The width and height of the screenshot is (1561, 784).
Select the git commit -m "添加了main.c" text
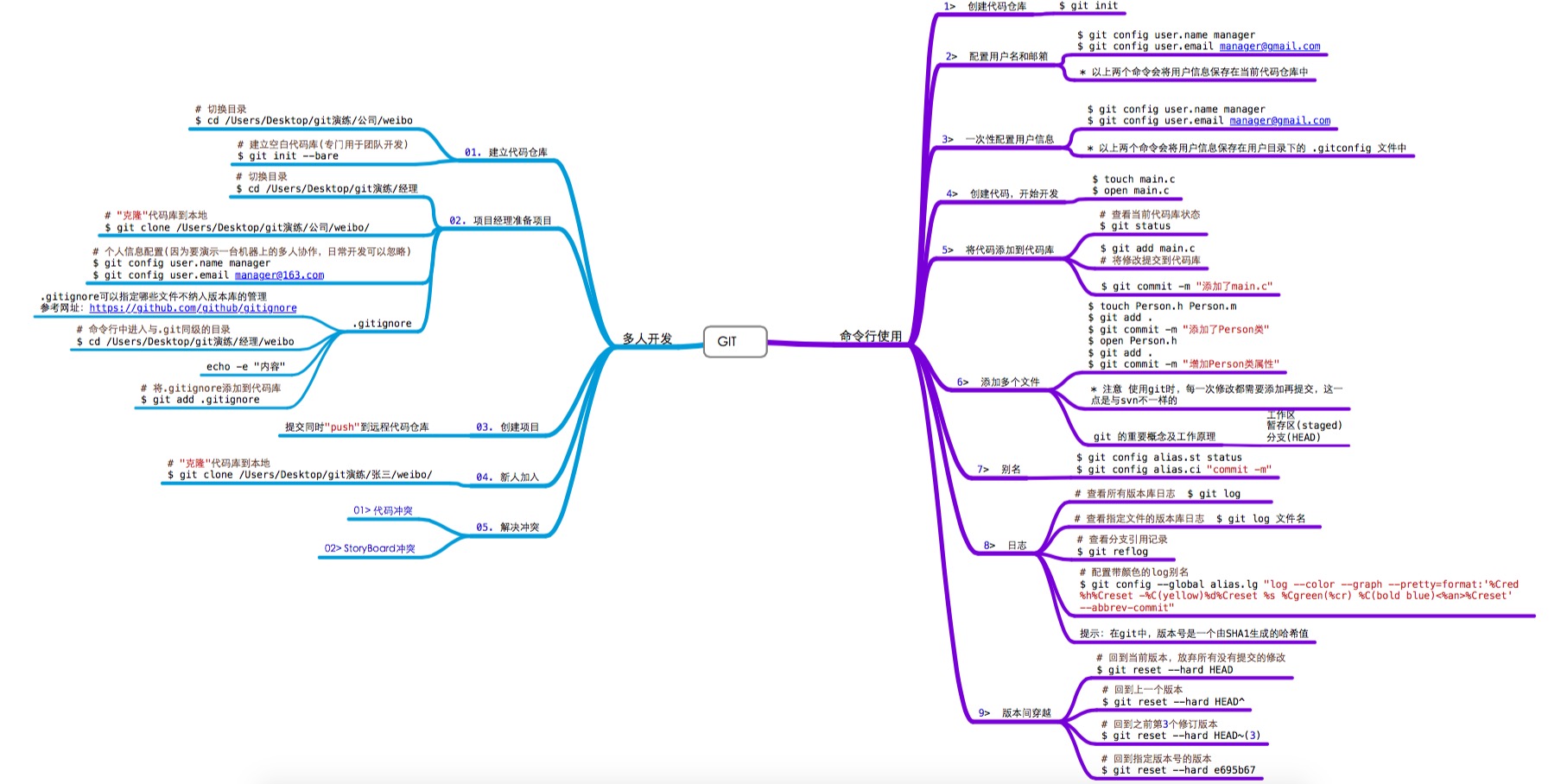coord(1187,286)
